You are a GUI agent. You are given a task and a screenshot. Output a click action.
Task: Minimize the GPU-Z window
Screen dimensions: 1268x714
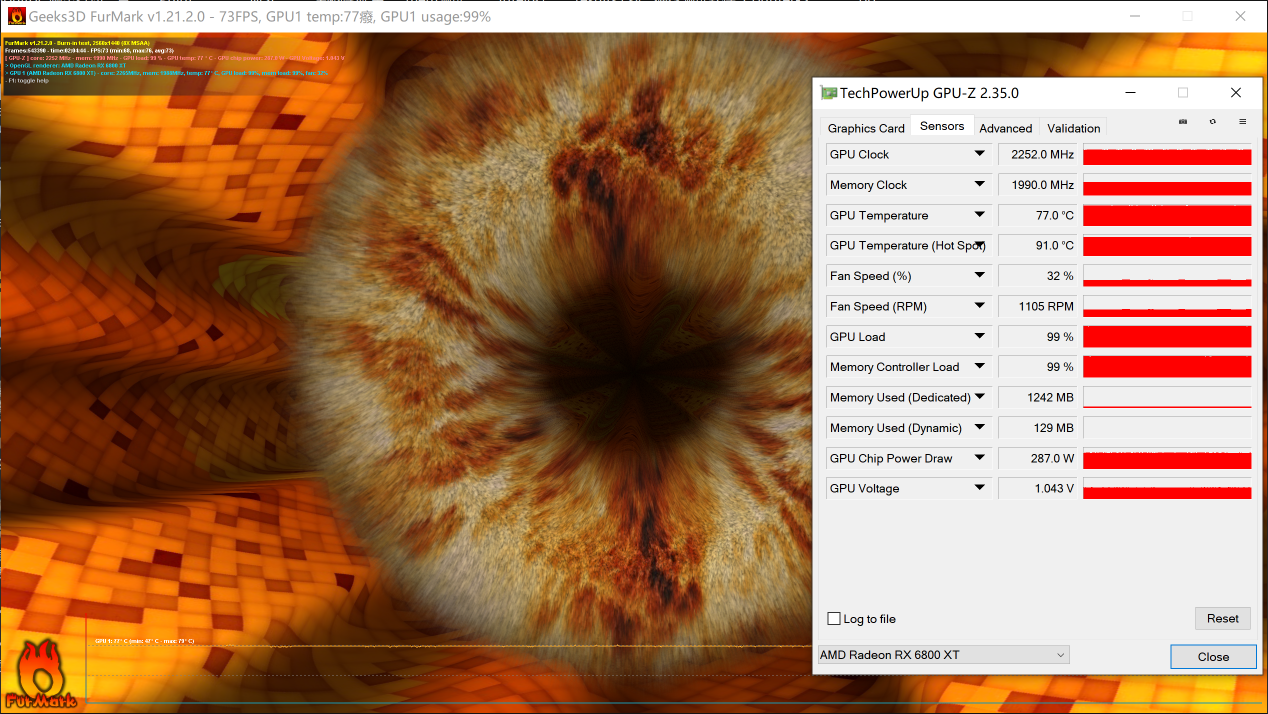(x=1131, y=93)
